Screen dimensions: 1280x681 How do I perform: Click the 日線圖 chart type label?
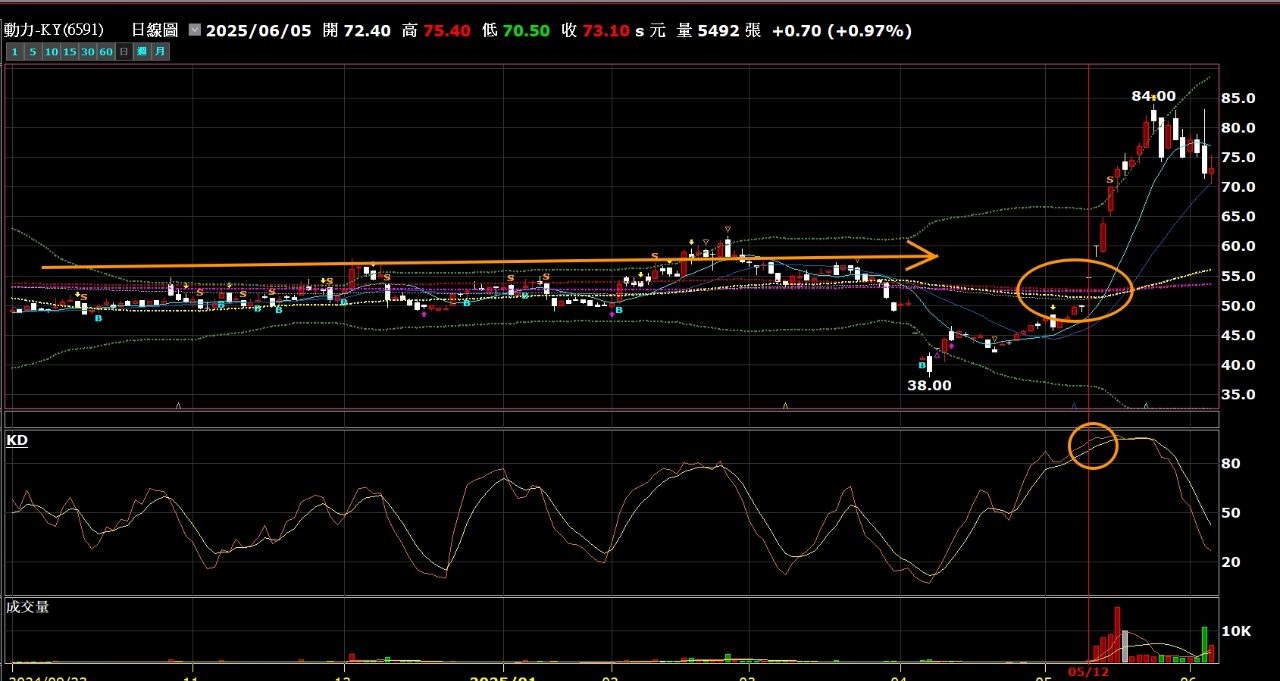157,31
